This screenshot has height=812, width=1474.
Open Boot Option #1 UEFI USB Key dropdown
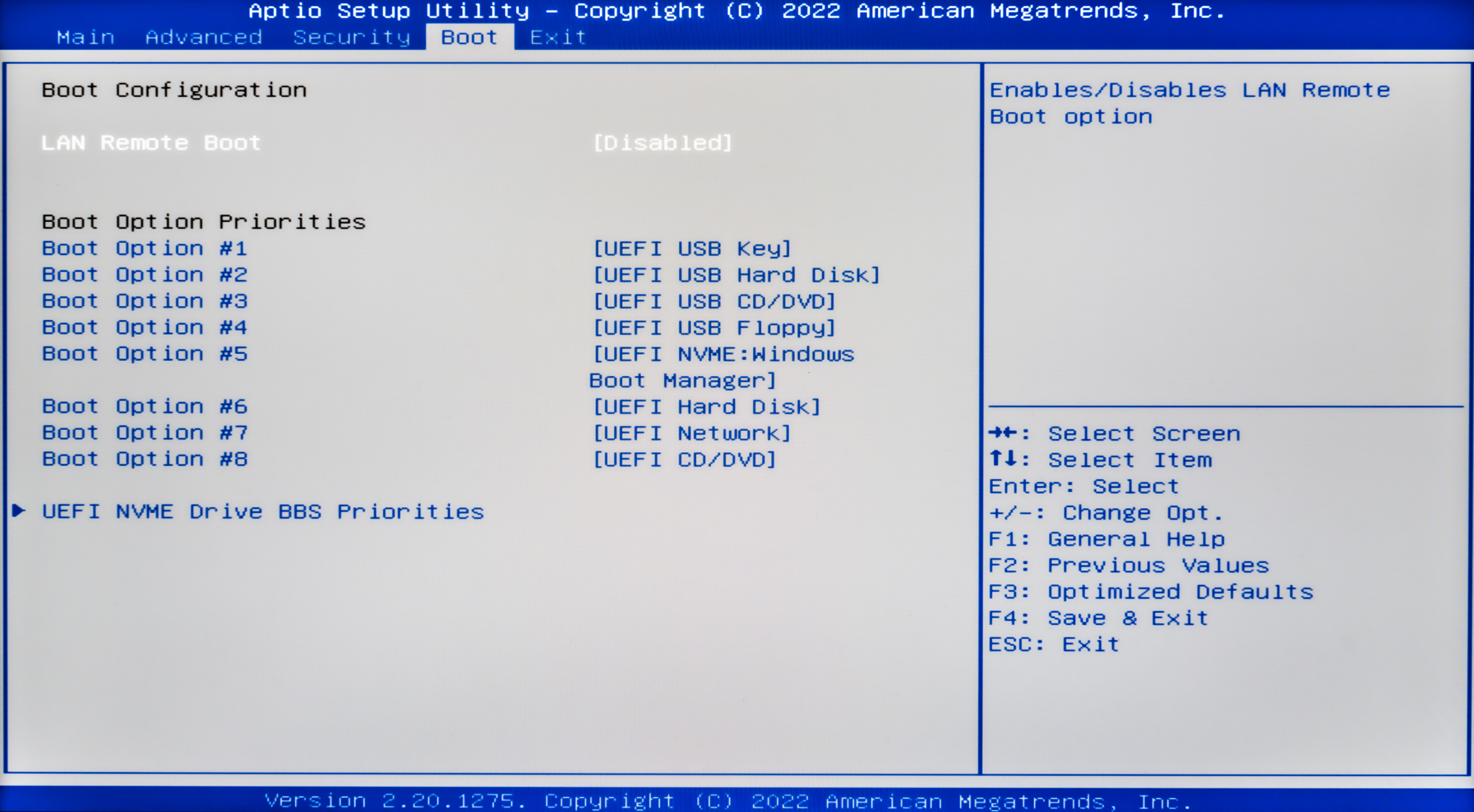692,249
